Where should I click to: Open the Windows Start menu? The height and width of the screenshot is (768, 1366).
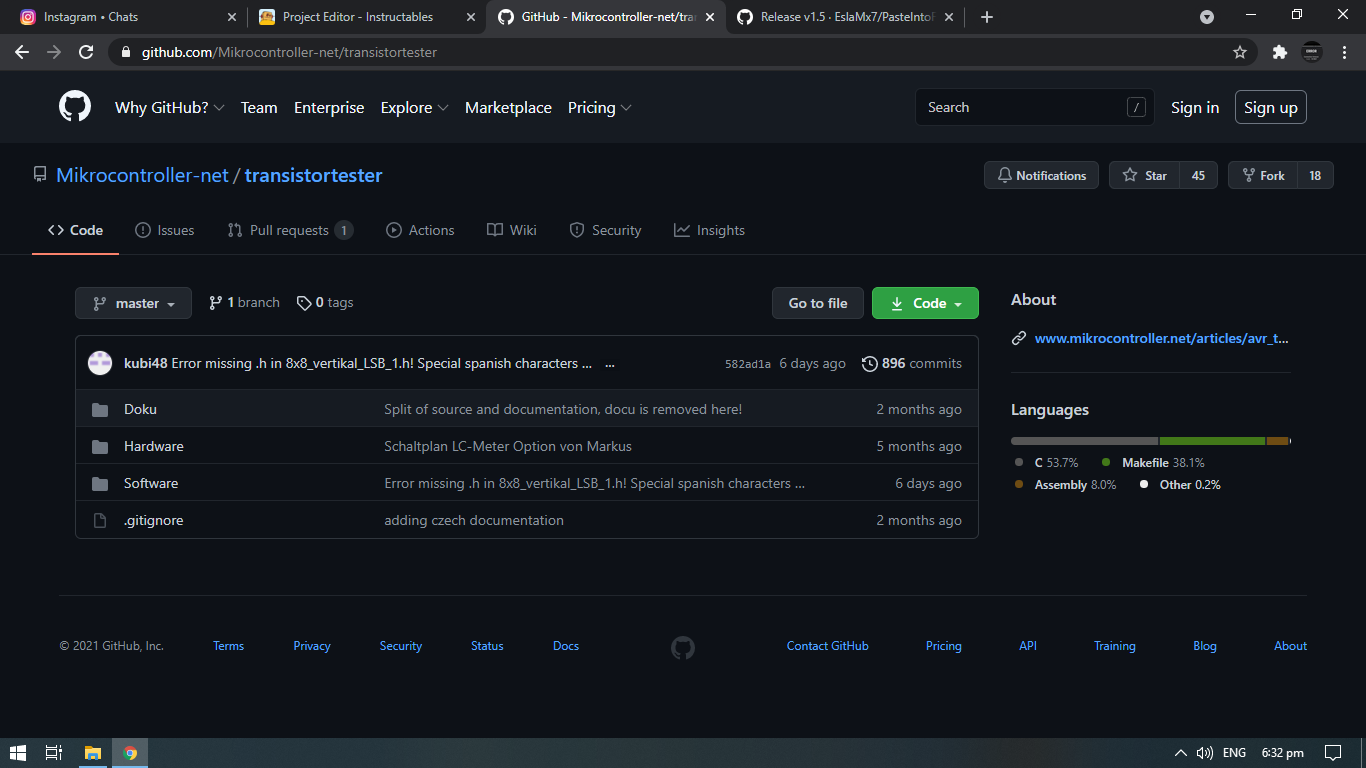pos(18,753)
